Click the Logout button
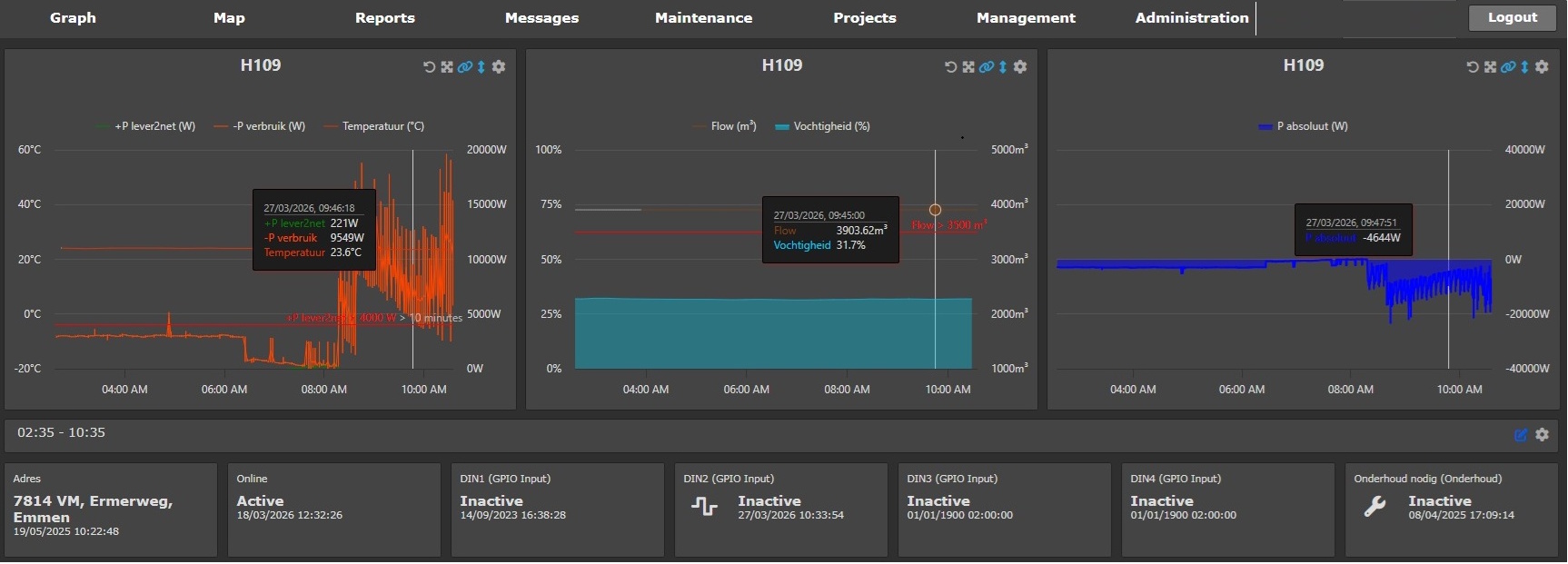Image resolution: width=1568 pixels, height=564 pixels. click(1512, 18)
